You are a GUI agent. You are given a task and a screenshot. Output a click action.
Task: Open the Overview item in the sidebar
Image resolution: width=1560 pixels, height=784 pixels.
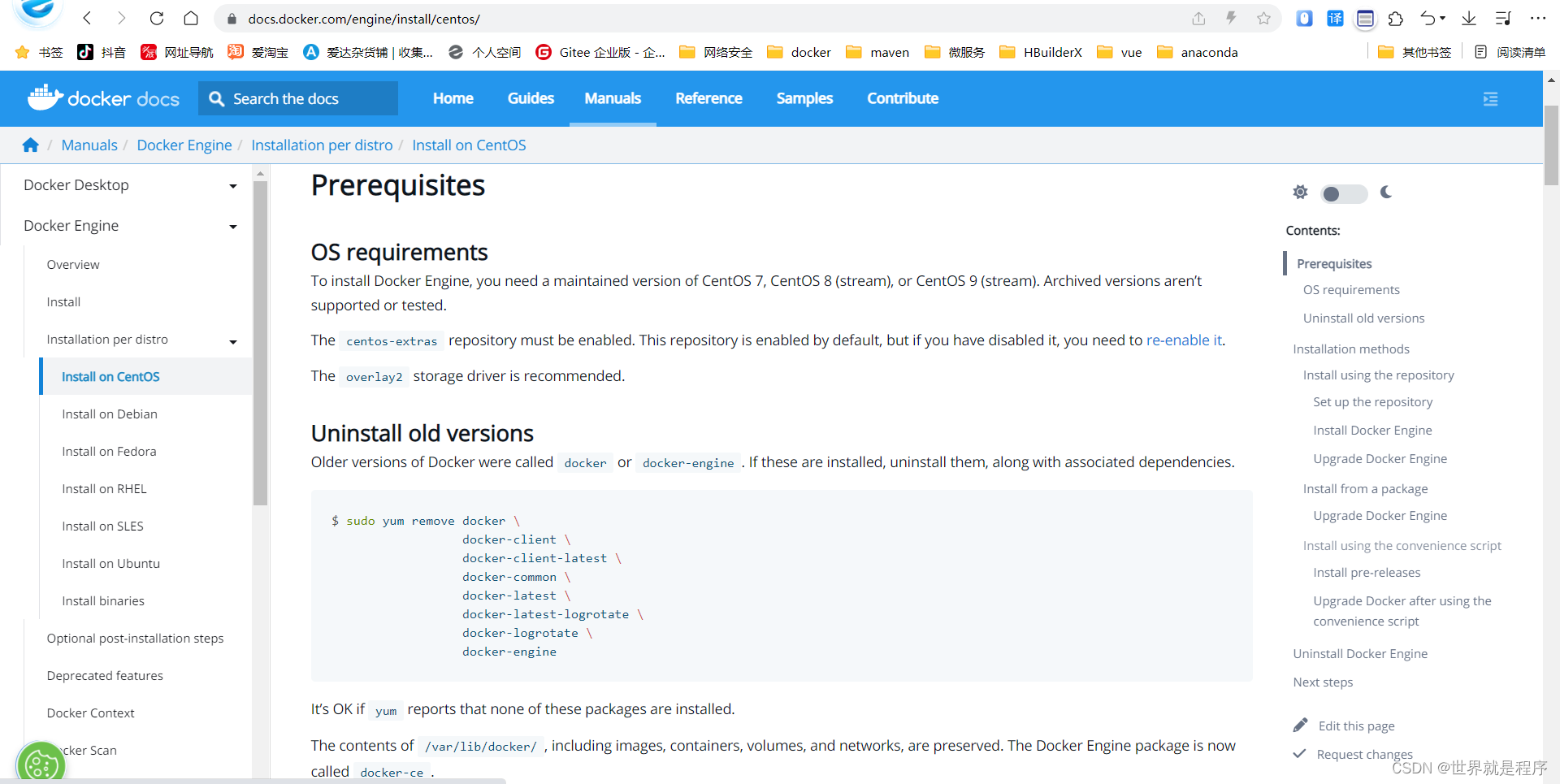[73, 265]
